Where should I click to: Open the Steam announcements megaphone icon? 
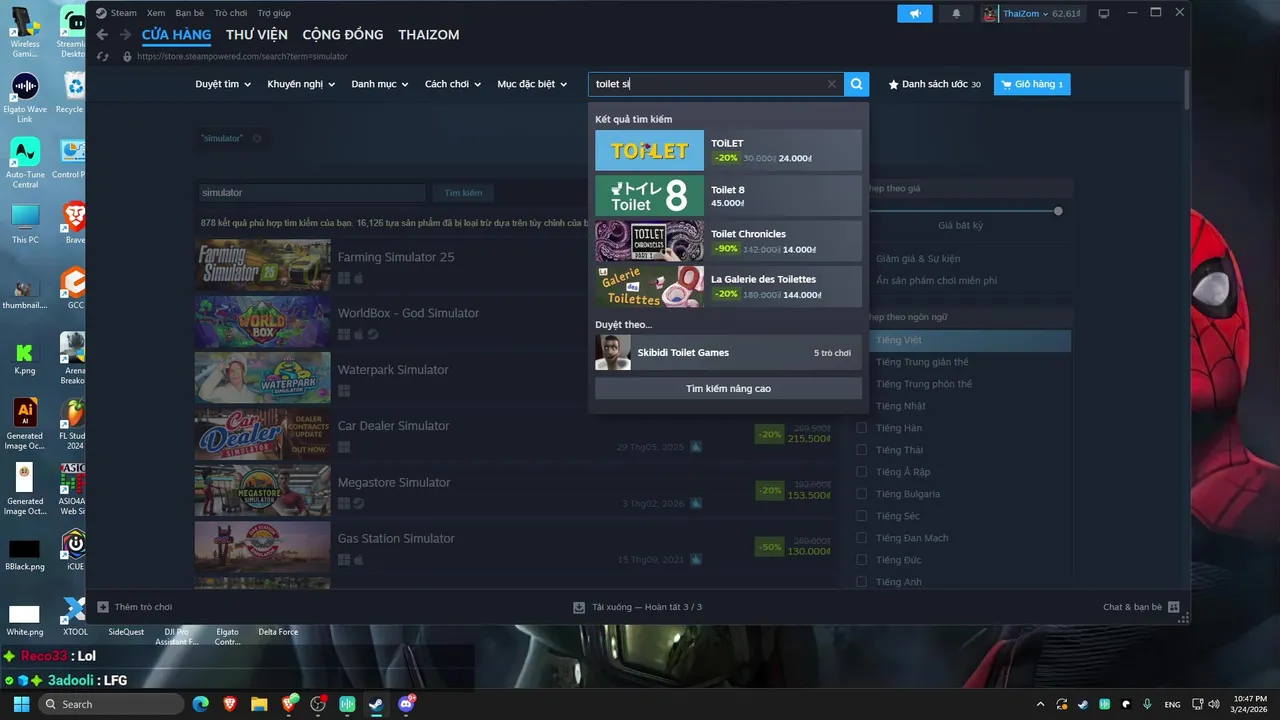pos(914,13)
